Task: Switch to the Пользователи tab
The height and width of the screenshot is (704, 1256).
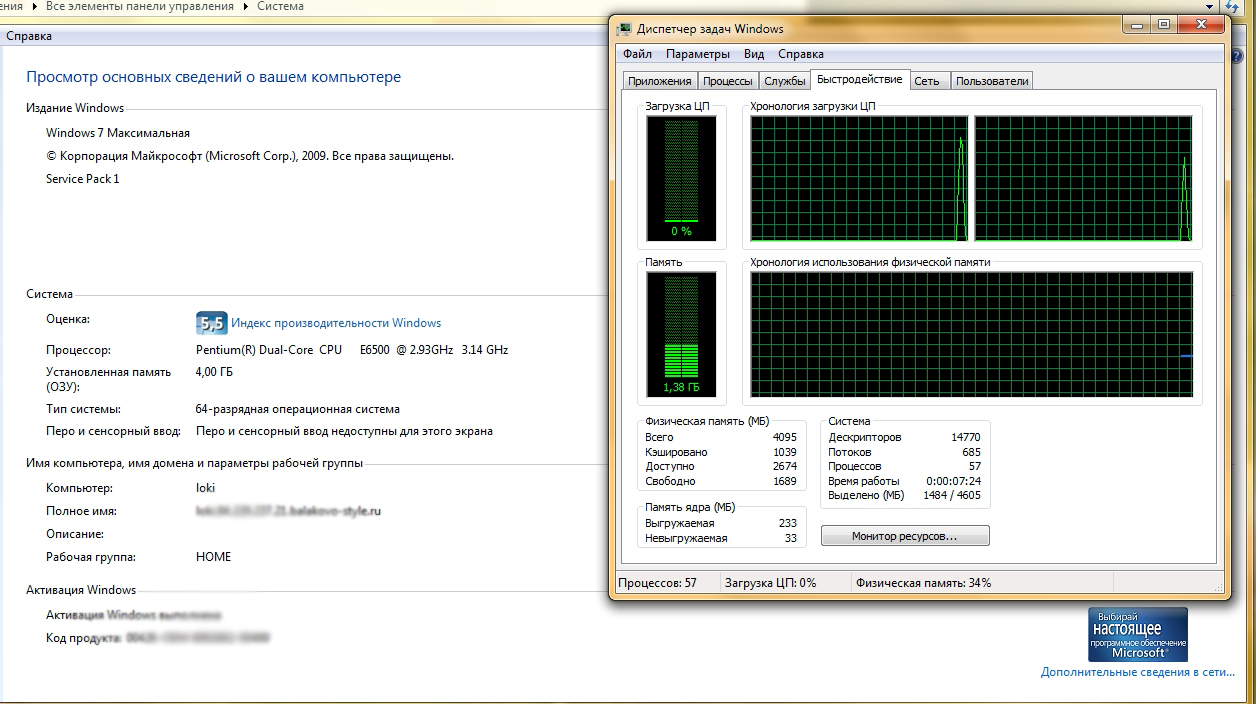Action: pos(991,81)
